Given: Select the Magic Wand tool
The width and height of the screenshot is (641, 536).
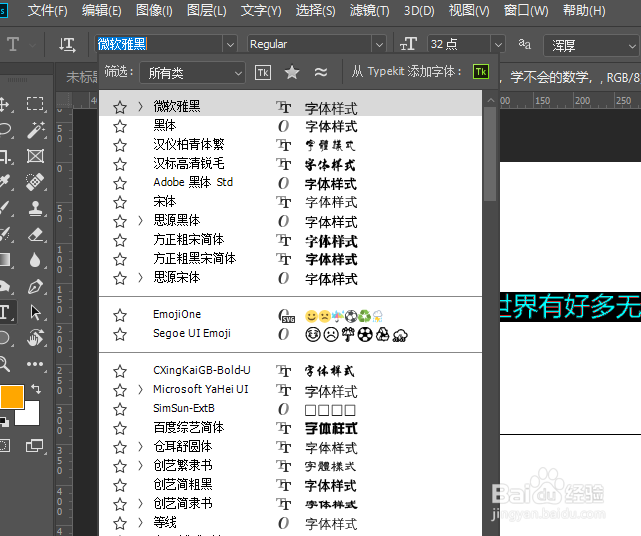Looking at the screenshot, I should (x=36, y=130).
